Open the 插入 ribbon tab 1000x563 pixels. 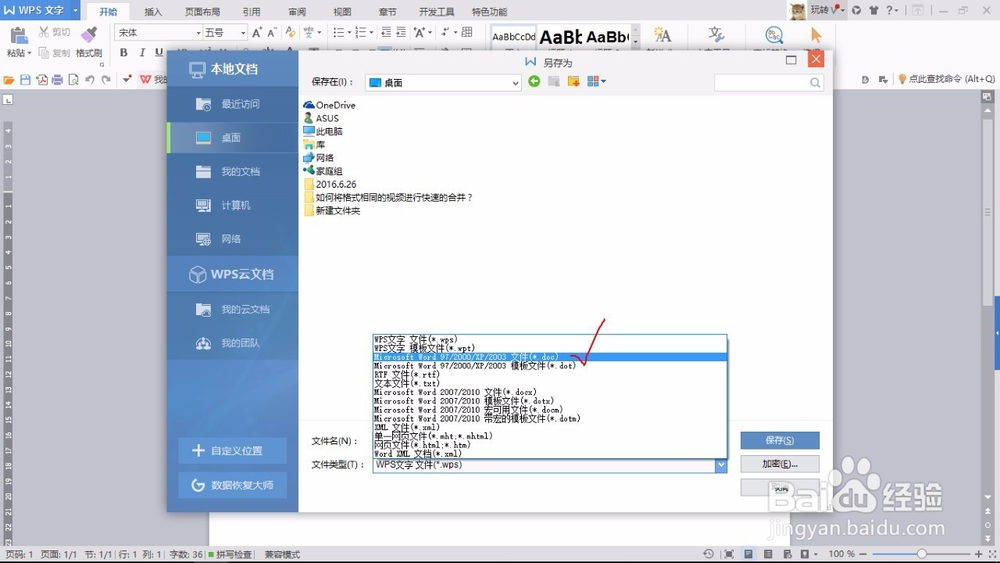[x=153, y=11]
